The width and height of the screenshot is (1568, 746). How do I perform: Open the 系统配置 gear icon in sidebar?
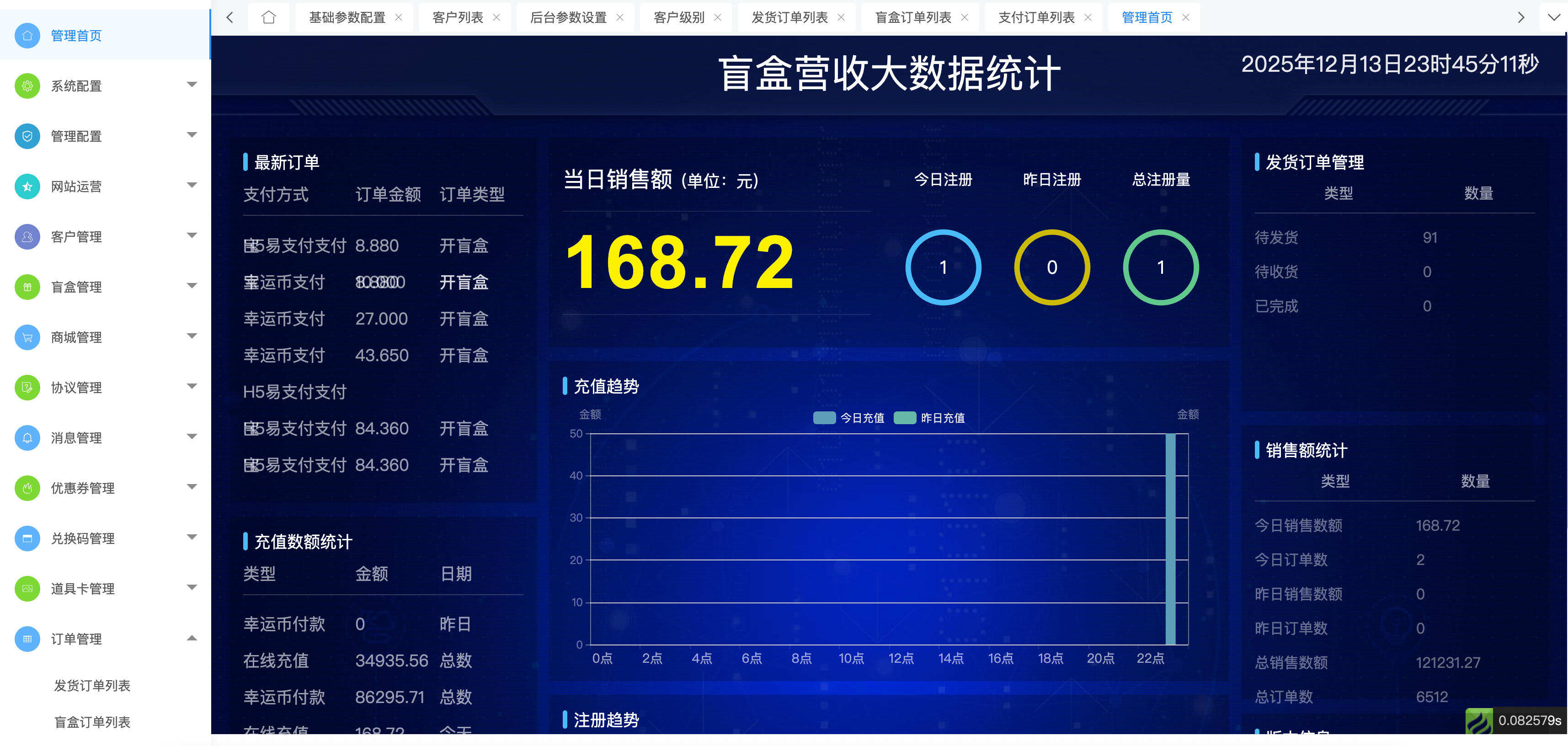pos(27,85)
